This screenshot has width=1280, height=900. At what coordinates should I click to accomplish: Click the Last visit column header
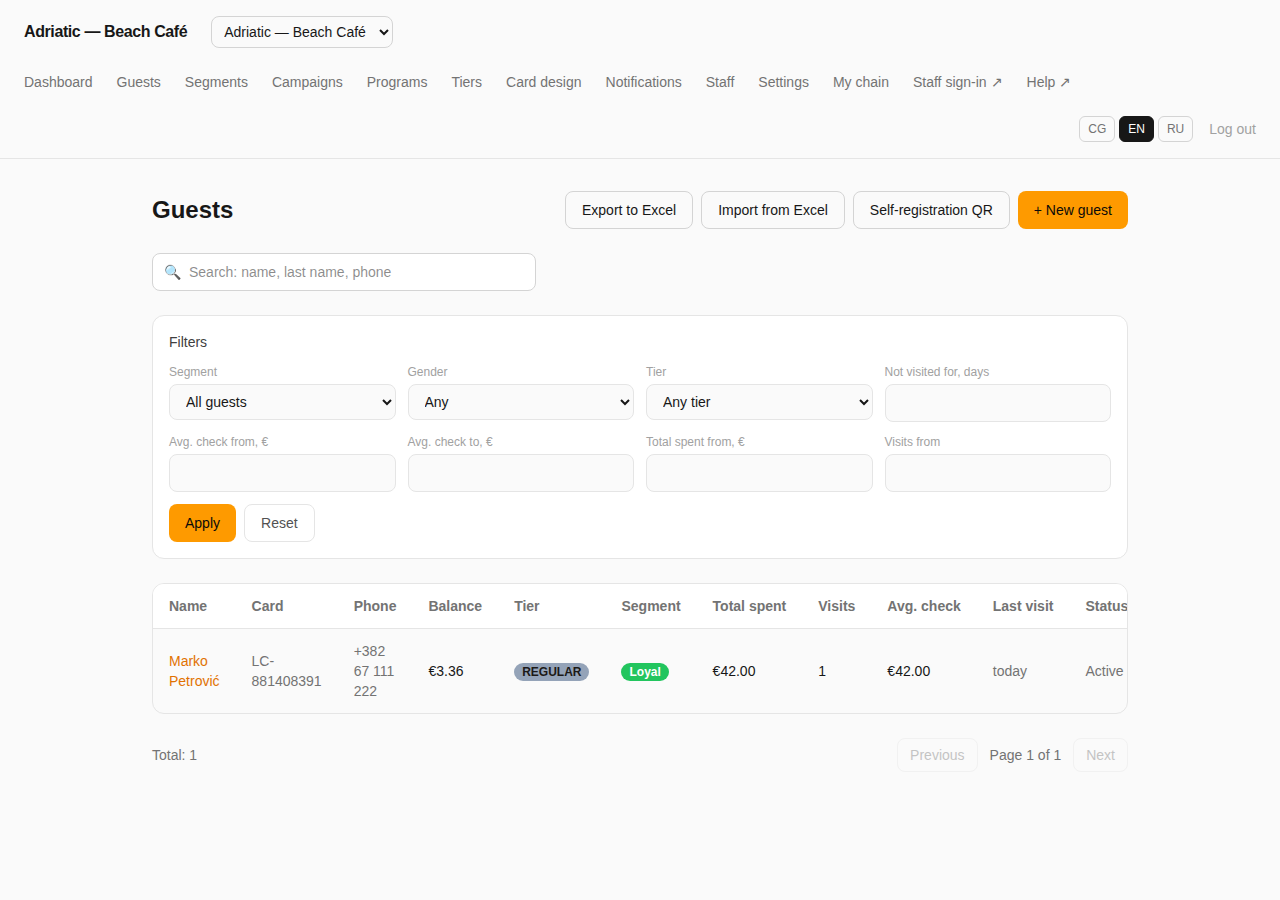point(1023,606)
